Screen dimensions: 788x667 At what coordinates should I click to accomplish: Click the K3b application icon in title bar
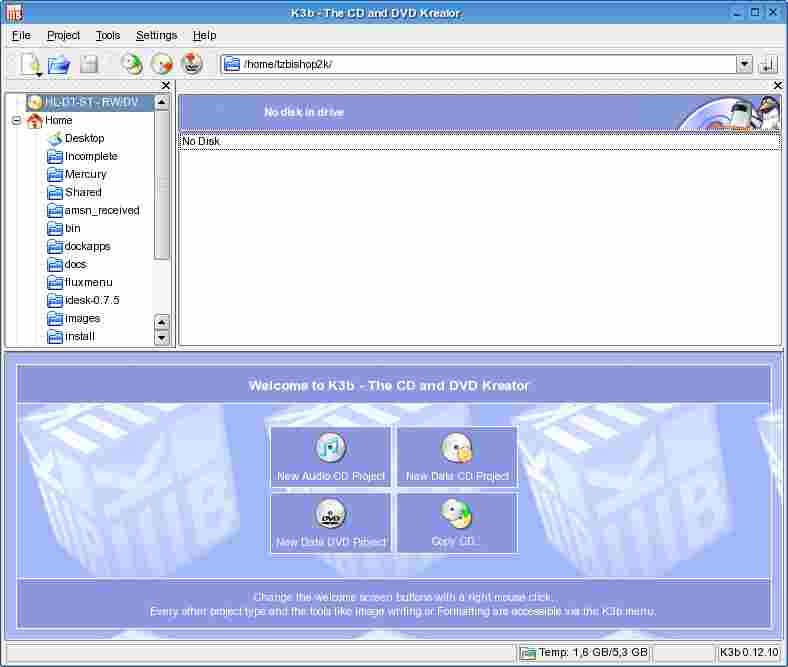[14, 13]
